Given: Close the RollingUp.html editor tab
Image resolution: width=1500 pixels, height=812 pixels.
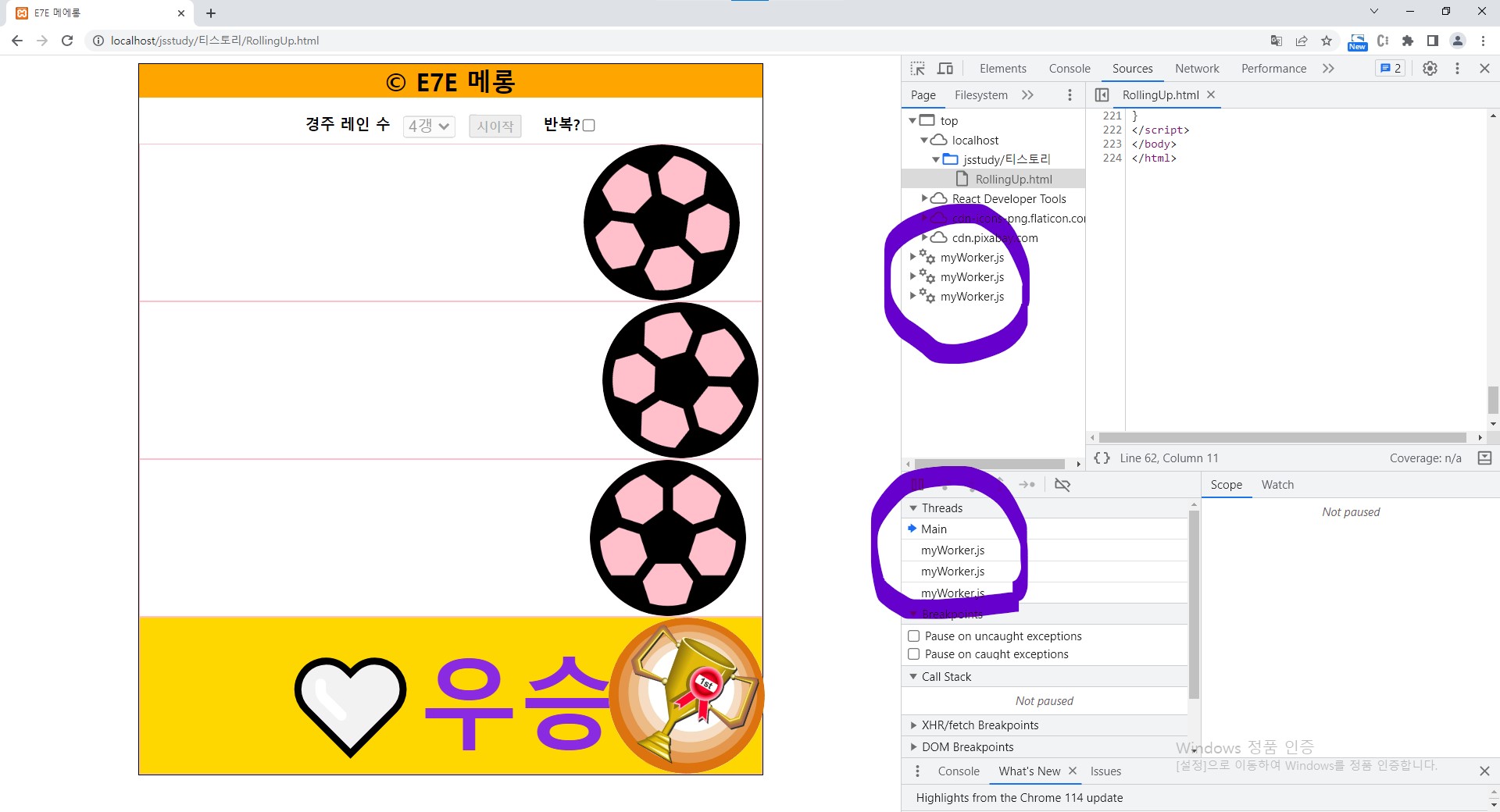Looking at the screenshot, I should 1211,94.
